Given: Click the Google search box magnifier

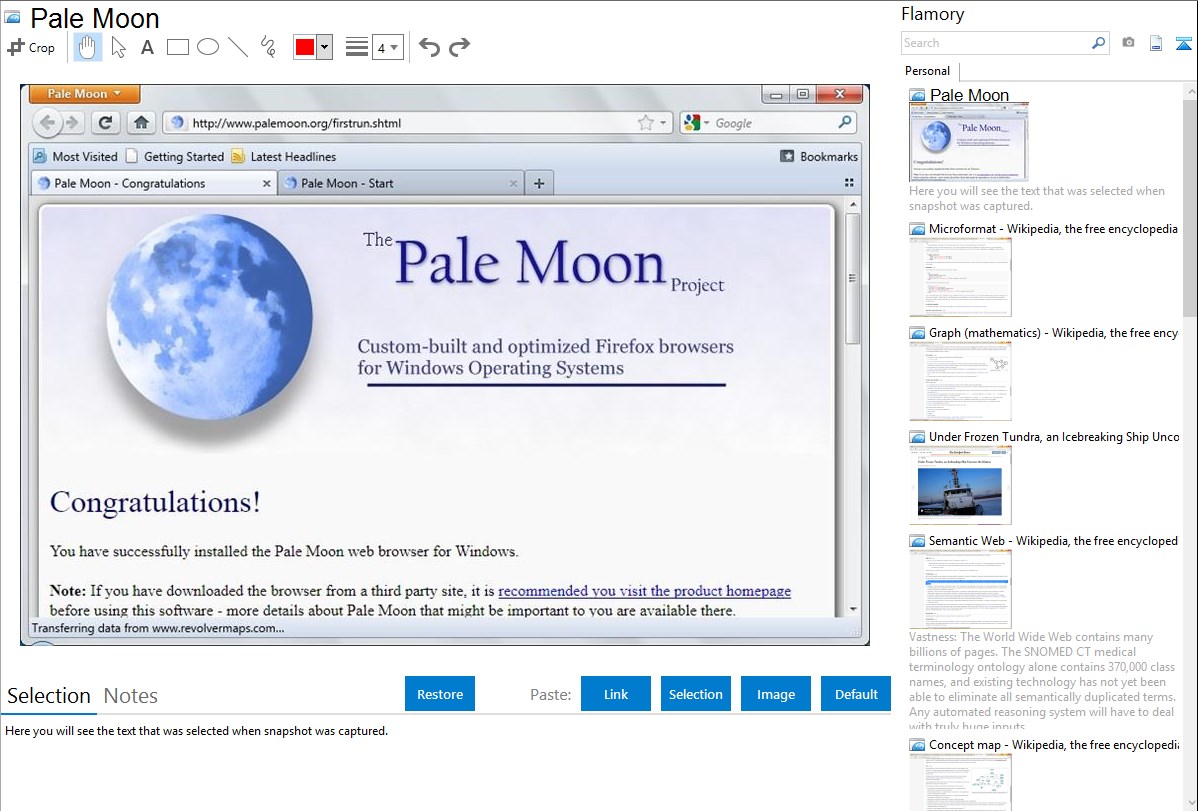Looking at the screenshot, I should pos(844,122).
